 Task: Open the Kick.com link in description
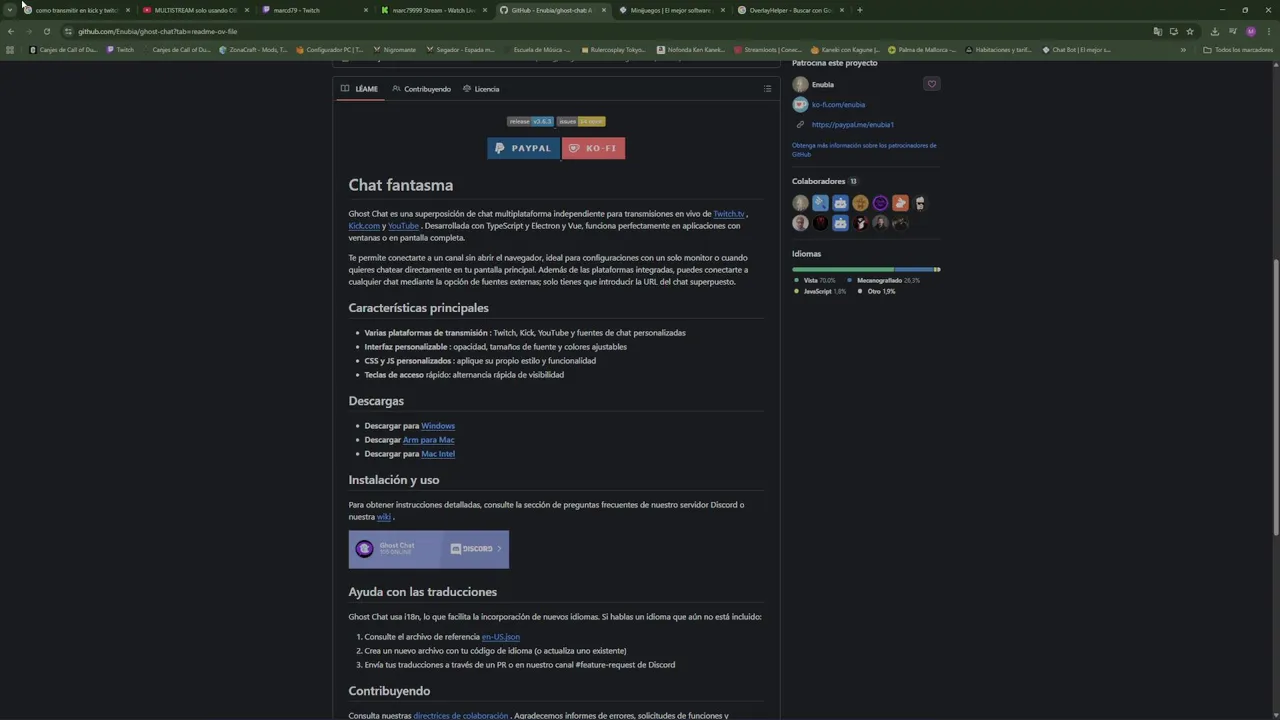[364, 226]
